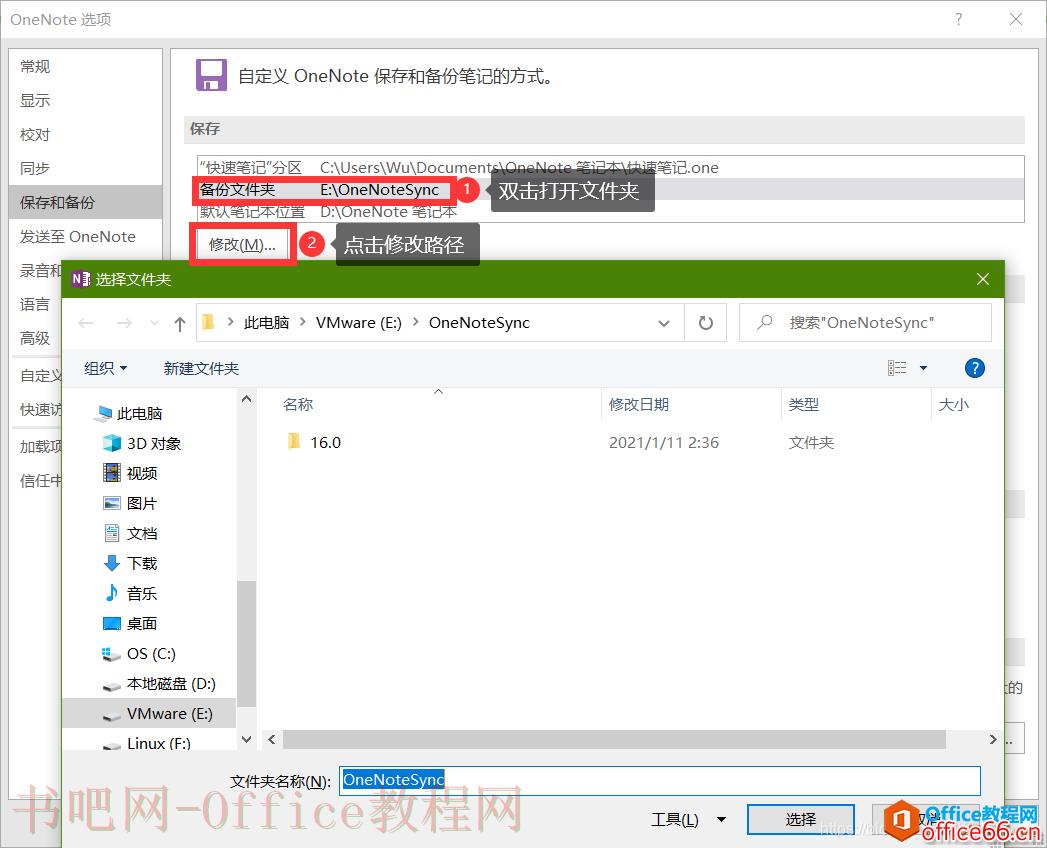The height and width of the screenshot is (848, 1047).
Task: Open the 校对 options category
Action: pos(85,134)
